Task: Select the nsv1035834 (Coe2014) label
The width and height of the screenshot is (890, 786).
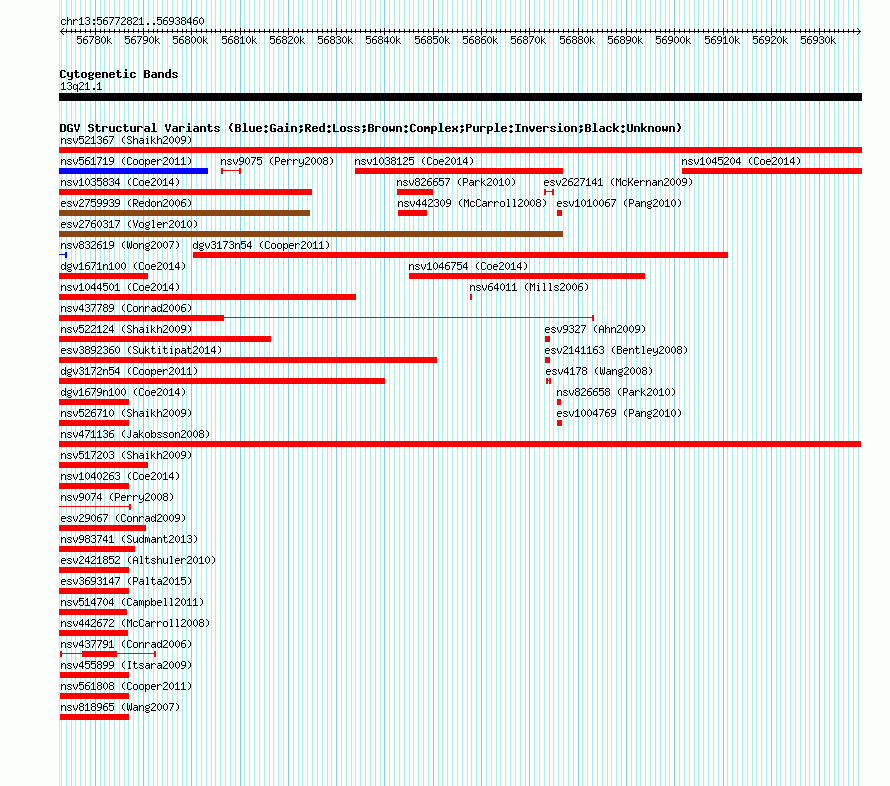Action: [x=120, y=182]
